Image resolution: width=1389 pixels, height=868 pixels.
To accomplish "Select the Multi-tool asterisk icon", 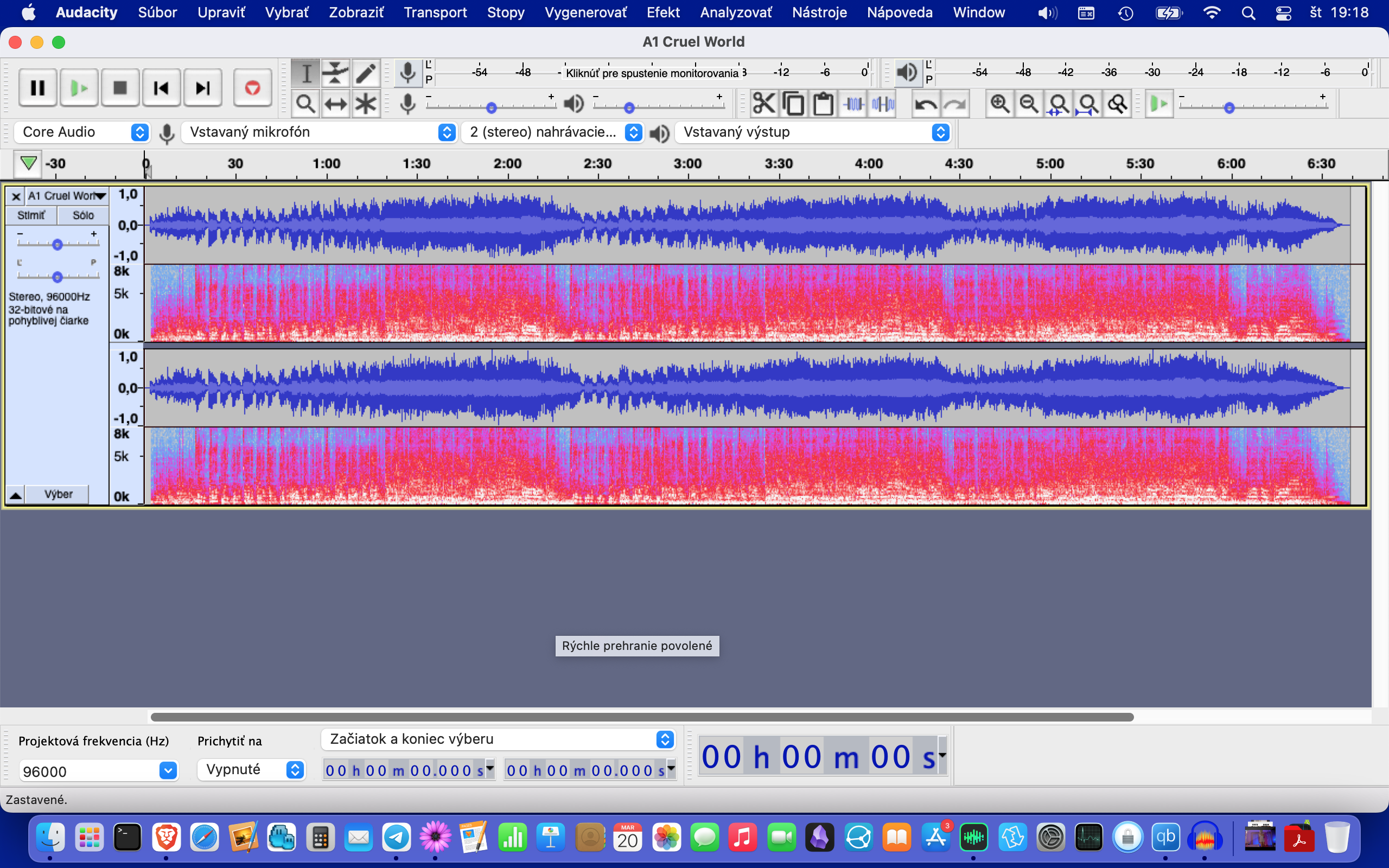I will point(365,105).
